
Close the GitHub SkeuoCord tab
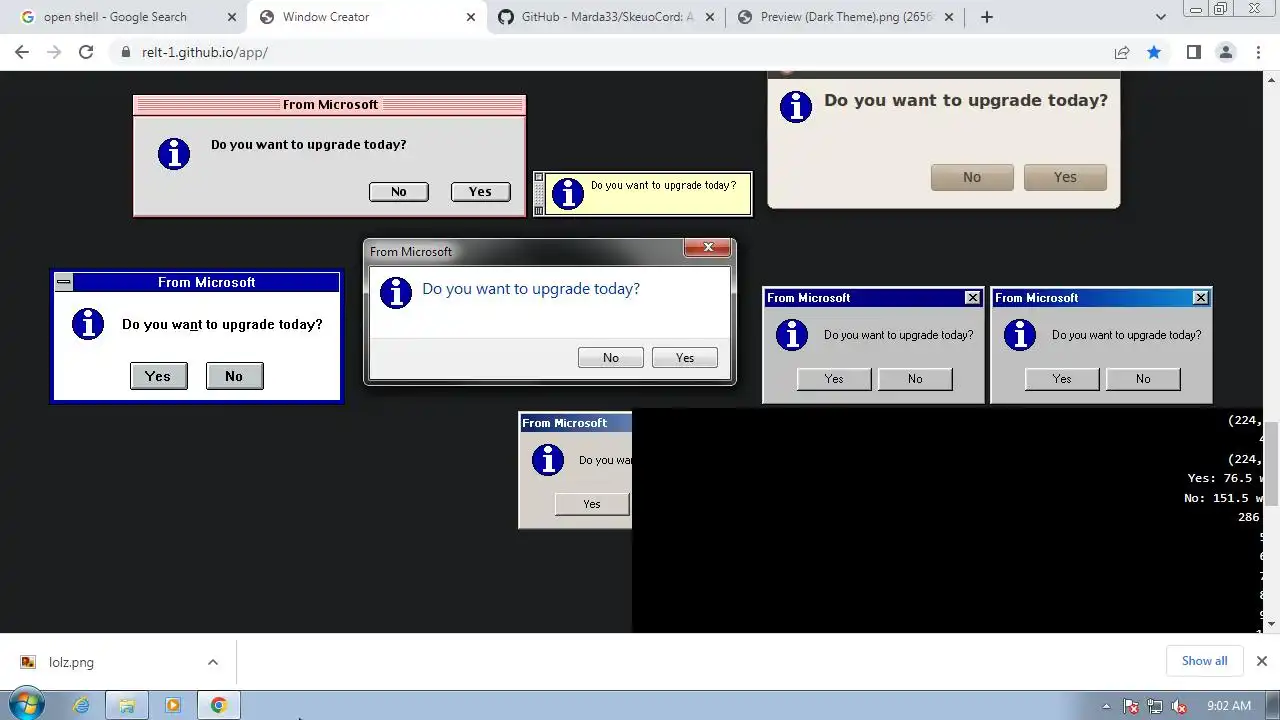[x=710, y=17]
